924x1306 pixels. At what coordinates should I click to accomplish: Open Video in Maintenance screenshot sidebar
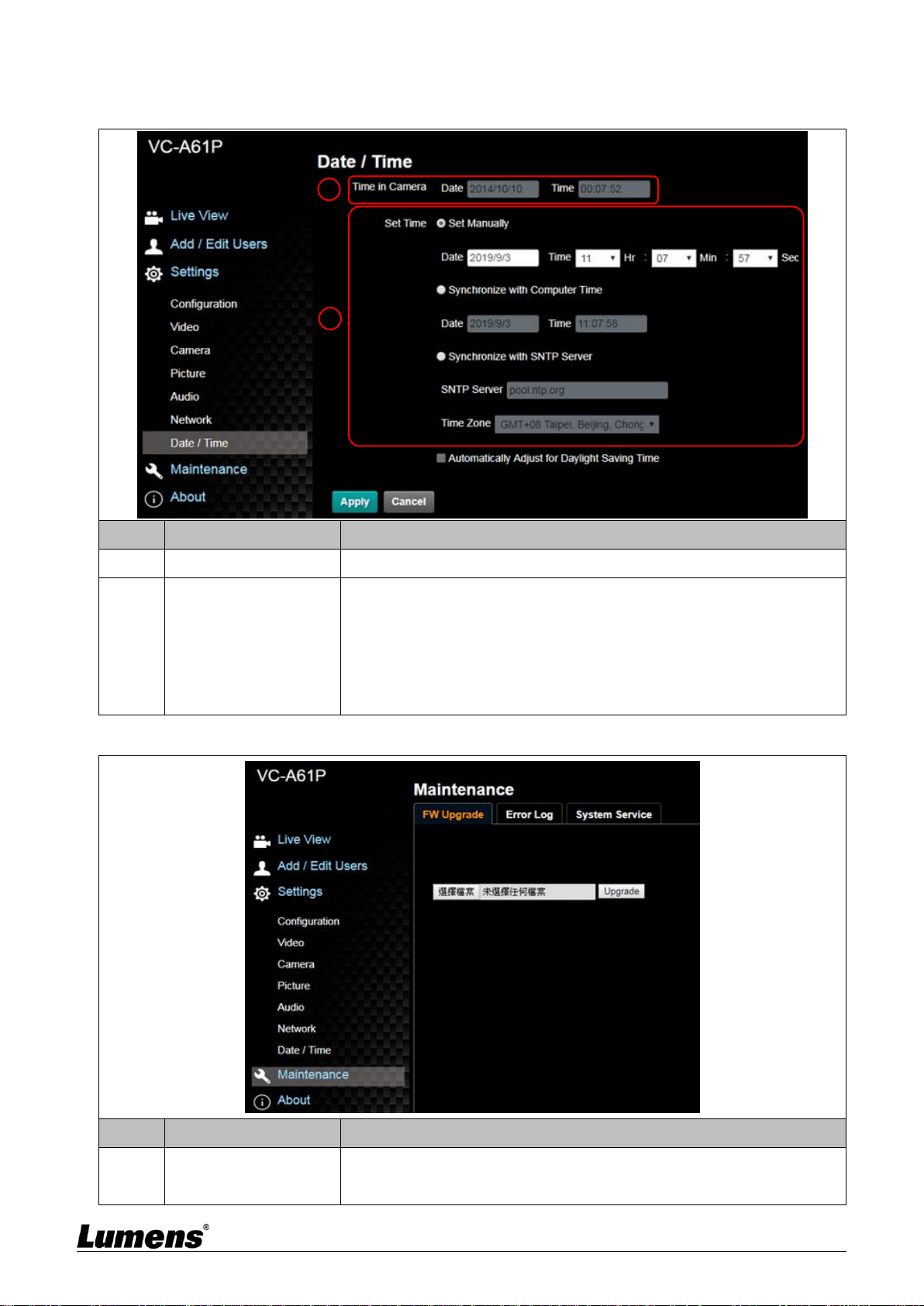(x=291, y=943)
